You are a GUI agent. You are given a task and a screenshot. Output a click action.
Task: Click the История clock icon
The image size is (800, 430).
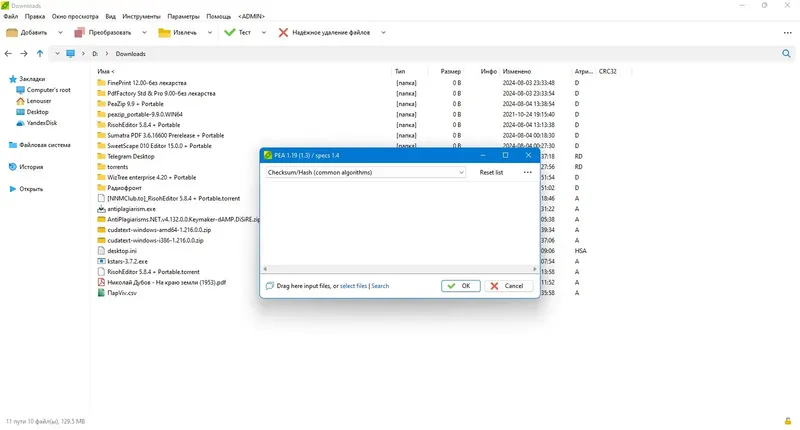(x=13, y=167)
